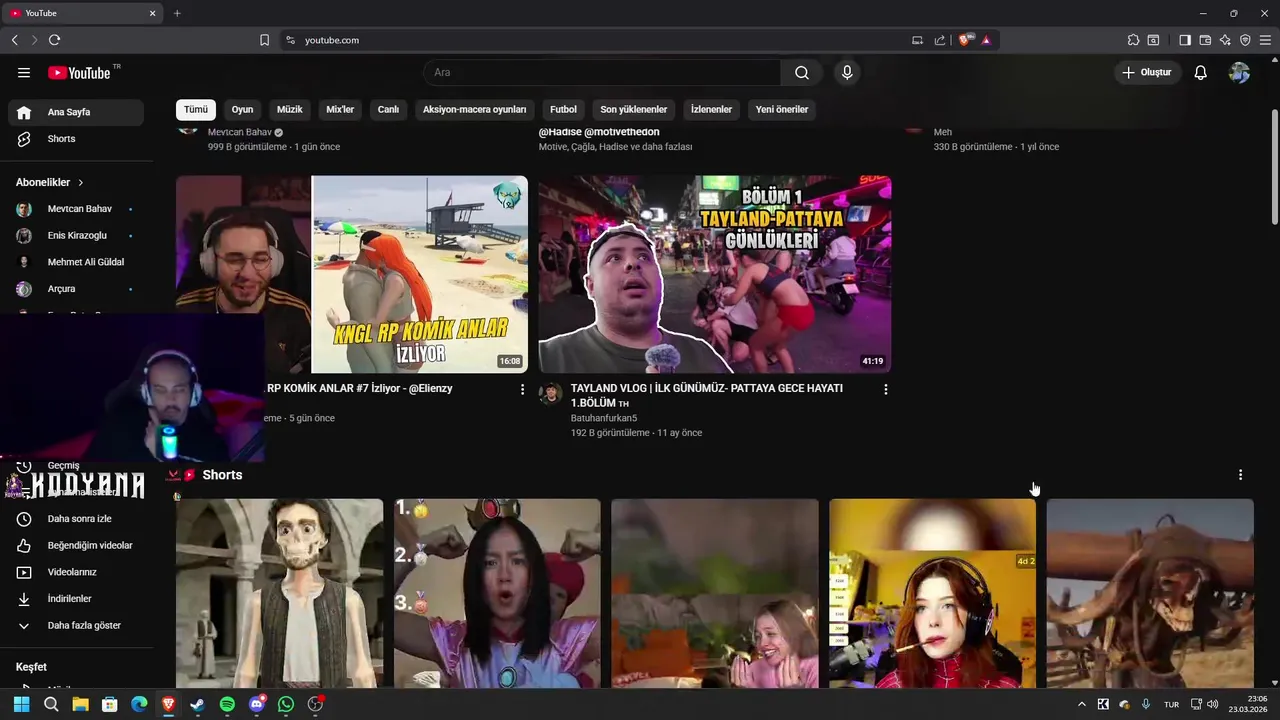Open Steam from the taskbar
Image resolution: width=1280 pixels, height=720 pixels.
198,705
